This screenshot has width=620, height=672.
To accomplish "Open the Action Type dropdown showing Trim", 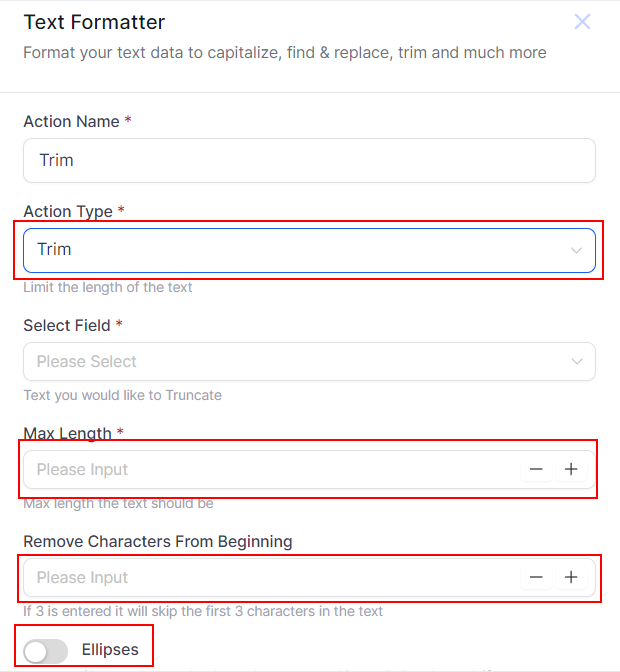I will point(300,250).
